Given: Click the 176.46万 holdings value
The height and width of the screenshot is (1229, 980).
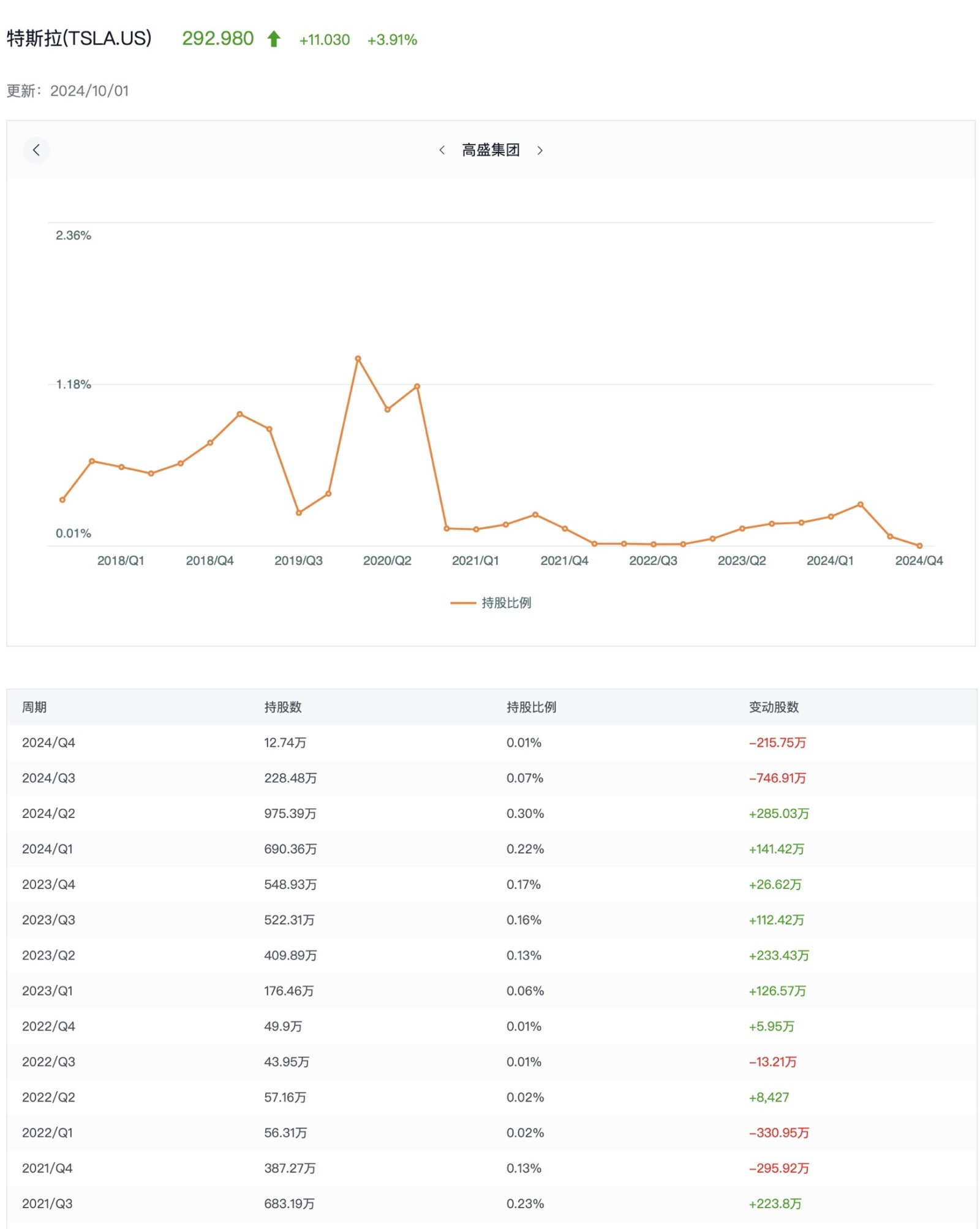Looking at the screenshot, I should tap(288, 991).
